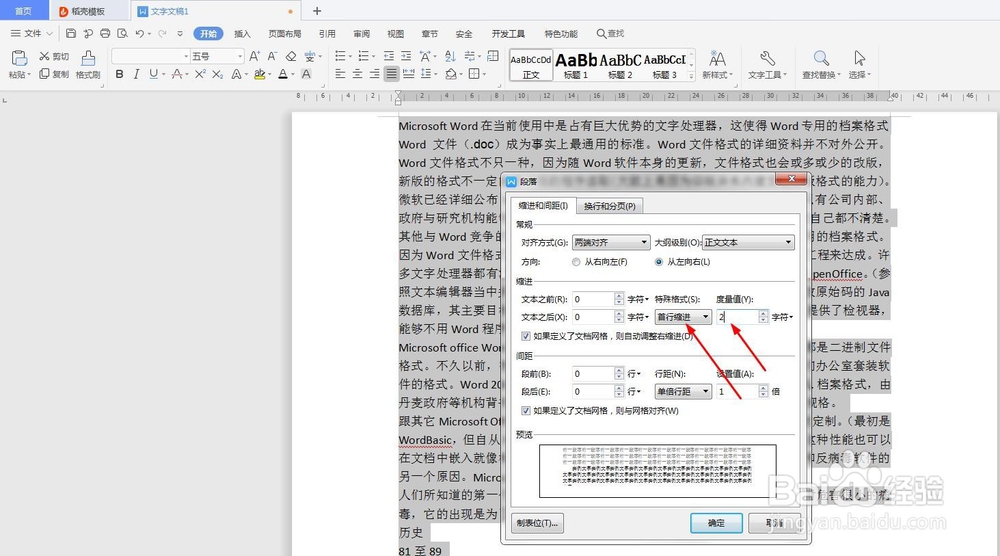
Task: Click the bulleted list icon
Action: click(341, 56)
